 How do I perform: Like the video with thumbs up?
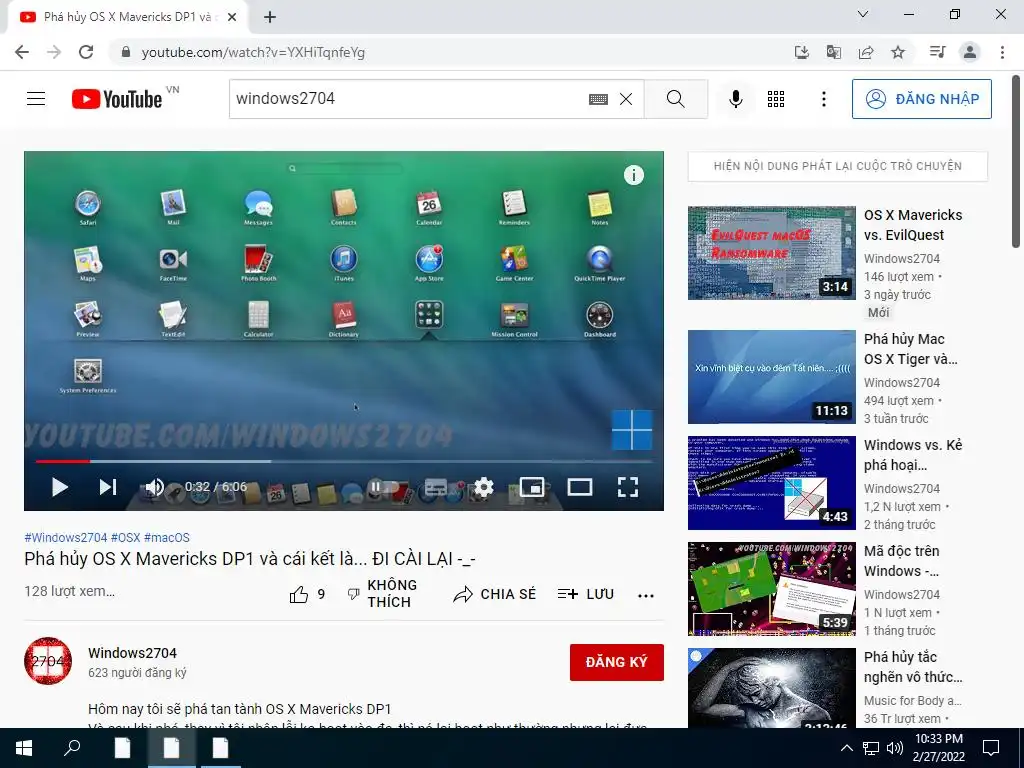[307, 594]
